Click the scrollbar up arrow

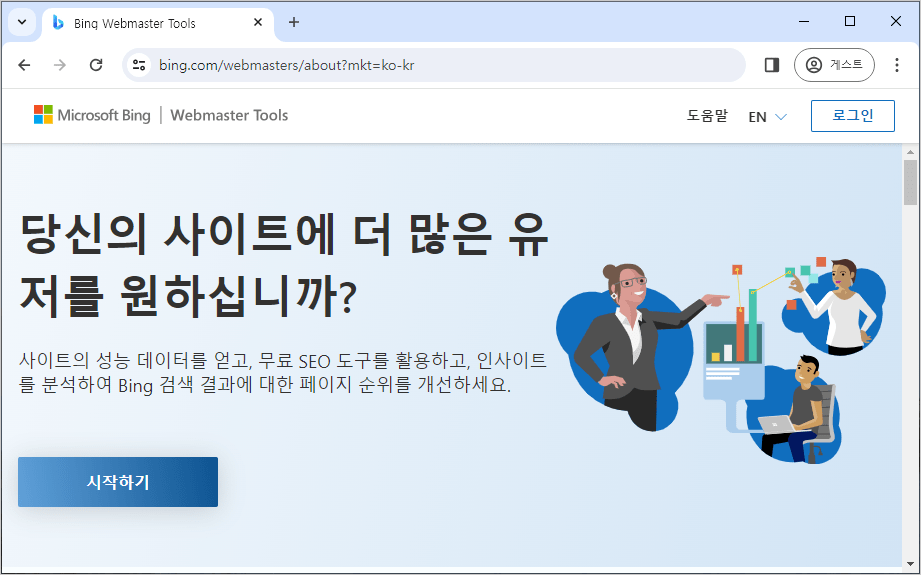910,151
